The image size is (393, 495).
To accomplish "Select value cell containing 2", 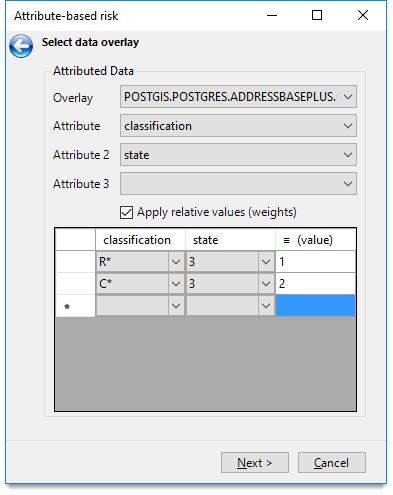I will coord(315,284).
